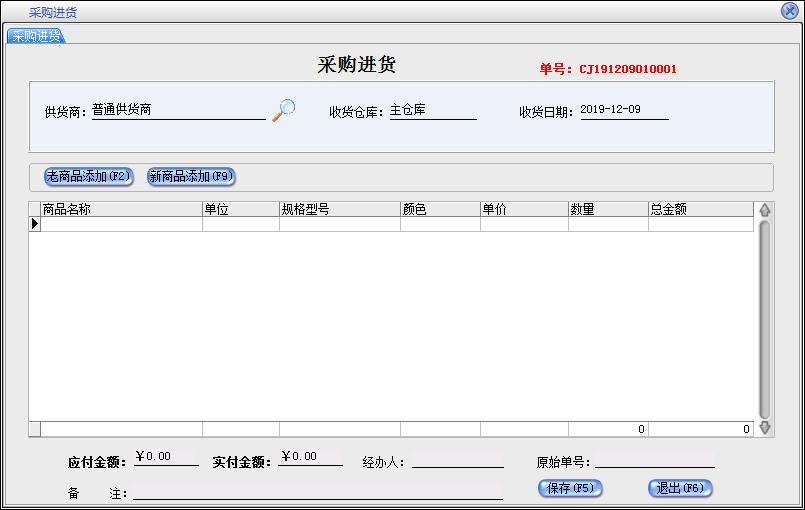Screen dimensions: 805x510
Task: Click 新商品添加(F9) button
Action: click(x=191, y=177)
